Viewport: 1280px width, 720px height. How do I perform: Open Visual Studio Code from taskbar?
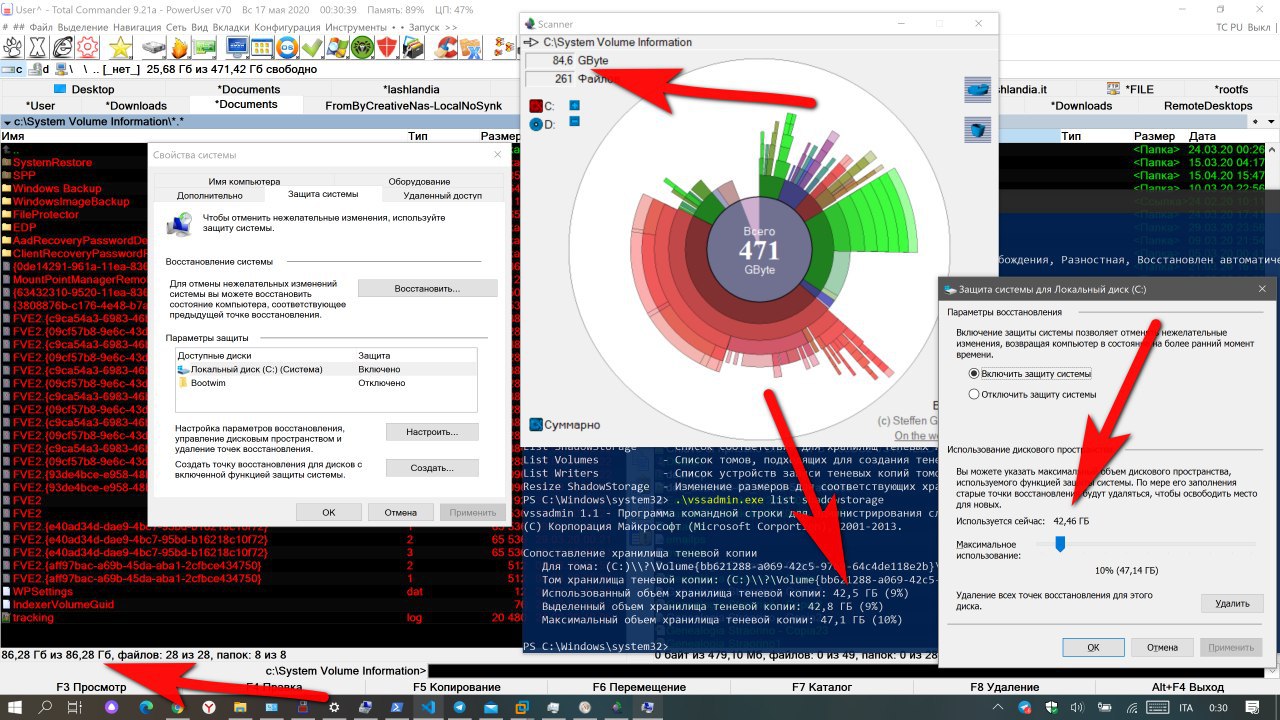click(x=428, y=706)
